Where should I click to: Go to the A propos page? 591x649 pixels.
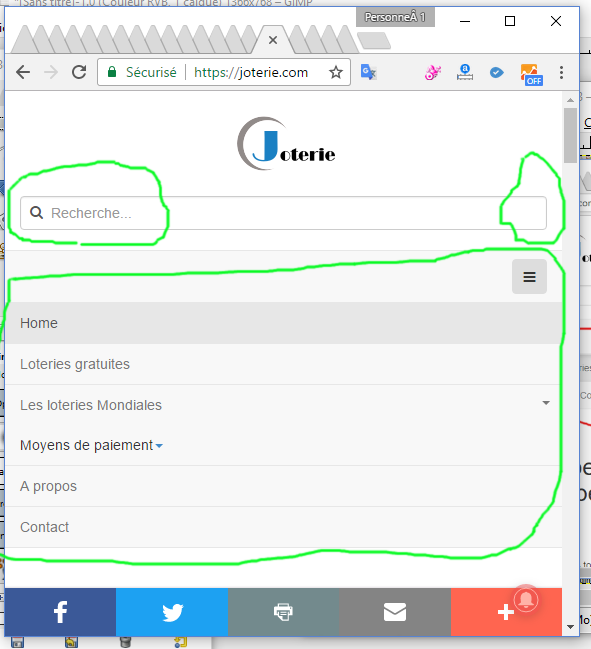click(x=283, y=486)
